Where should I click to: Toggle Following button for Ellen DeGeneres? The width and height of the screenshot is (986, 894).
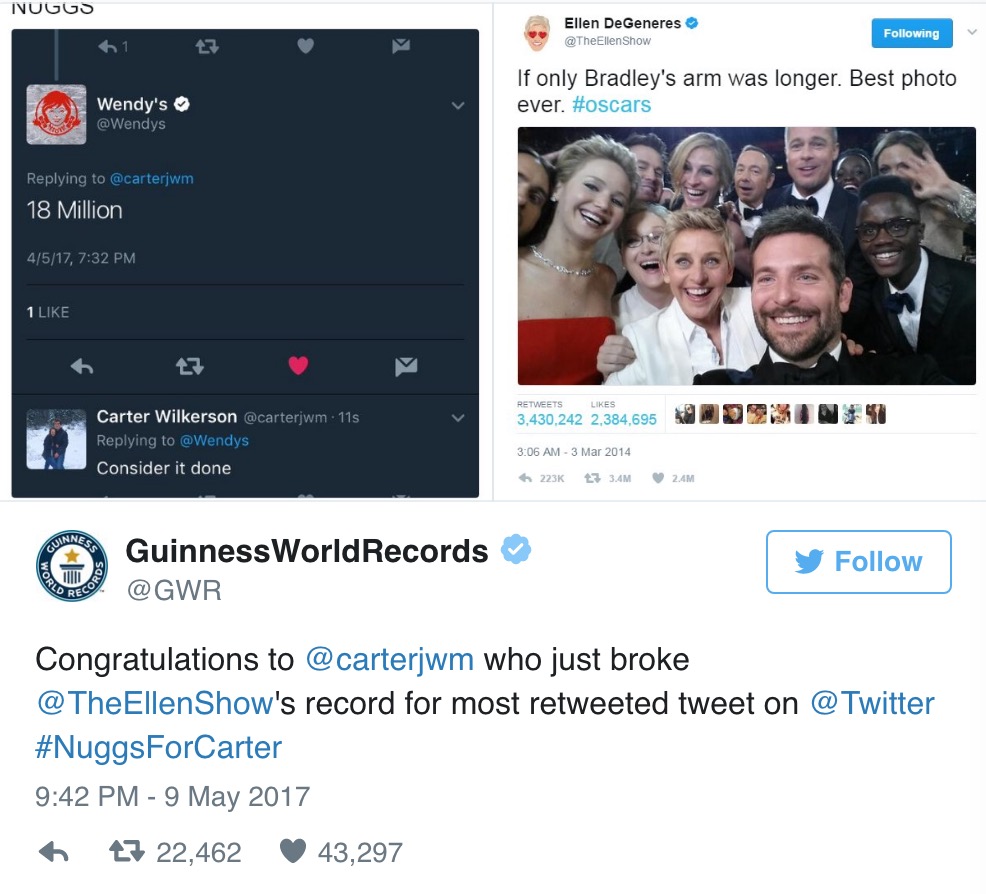coord(911,33)
